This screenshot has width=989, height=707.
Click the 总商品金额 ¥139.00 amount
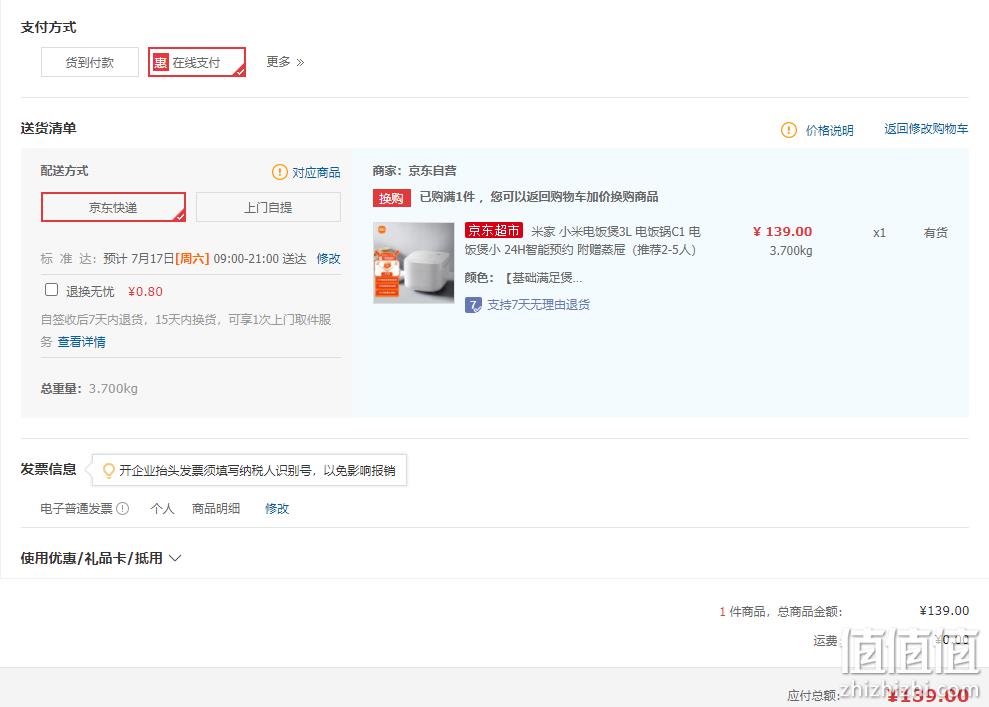[x=944, y=611]
